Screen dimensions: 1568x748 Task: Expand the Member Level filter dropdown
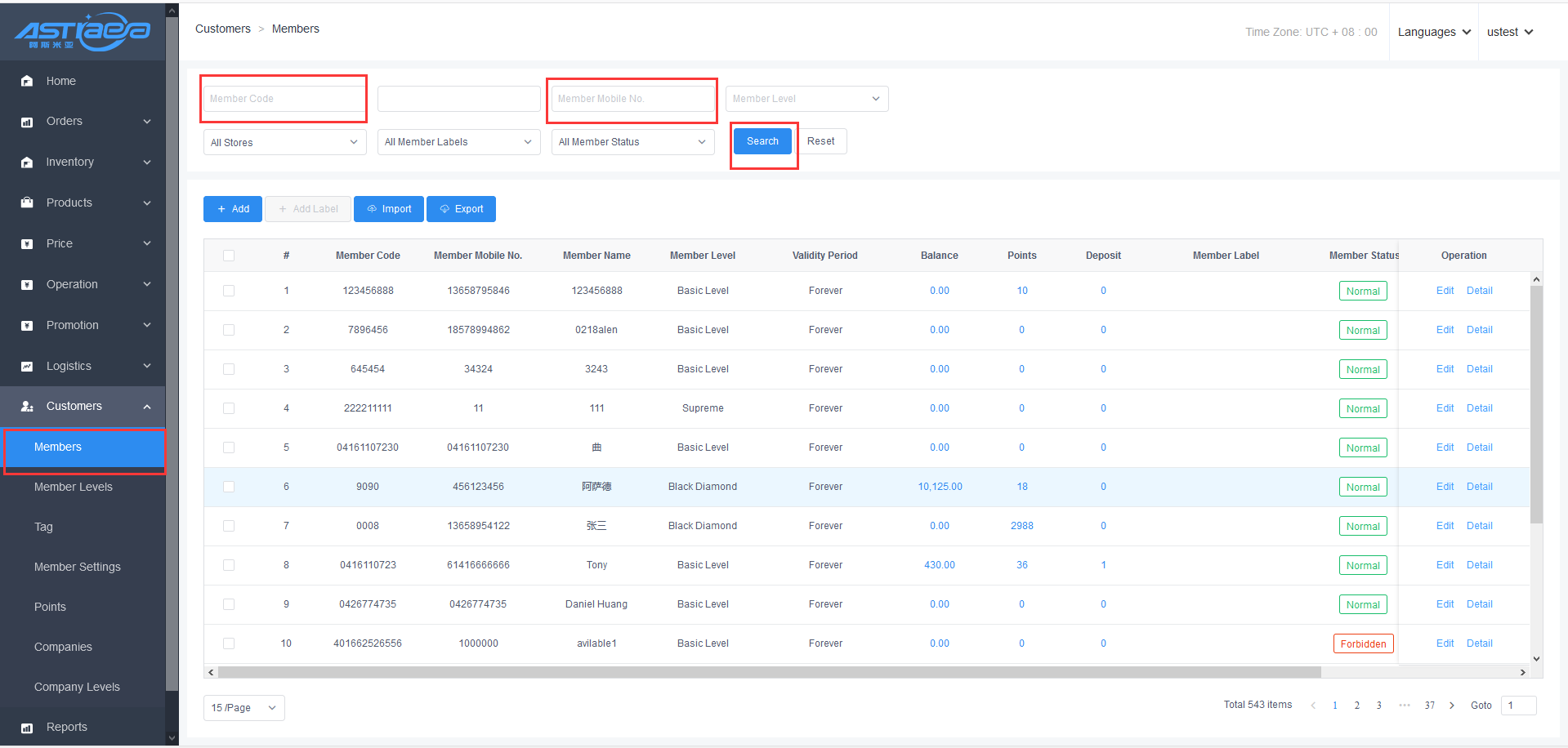(806, 99)
